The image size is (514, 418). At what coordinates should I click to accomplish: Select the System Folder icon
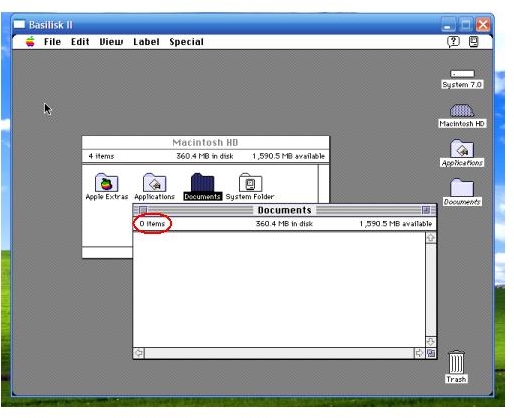(x=250, y=183)
